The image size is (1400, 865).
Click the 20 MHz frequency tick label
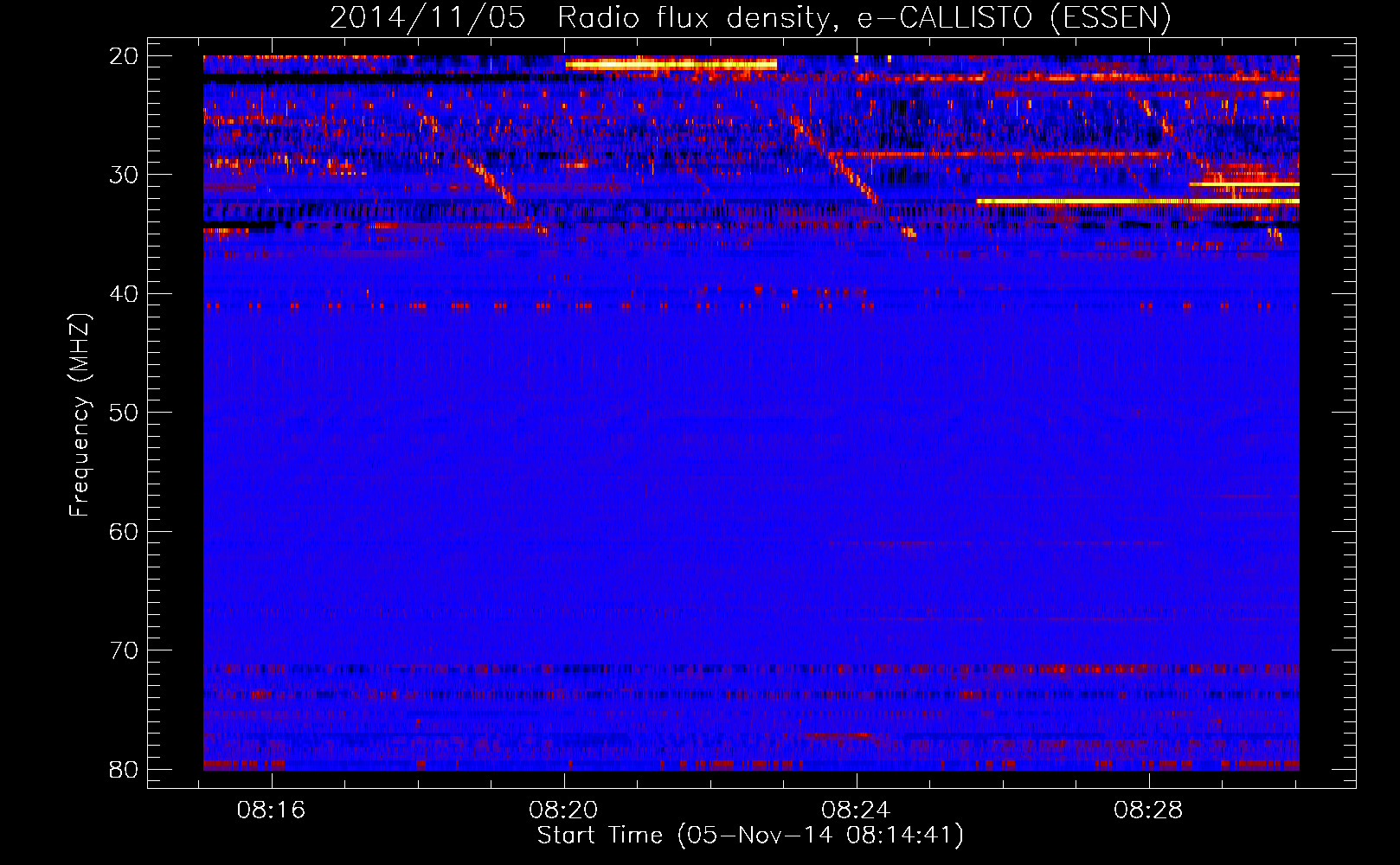tap(124, 56)
